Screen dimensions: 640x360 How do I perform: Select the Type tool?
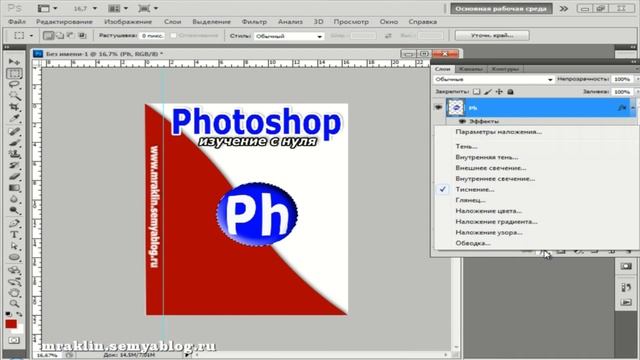(14, 235)
